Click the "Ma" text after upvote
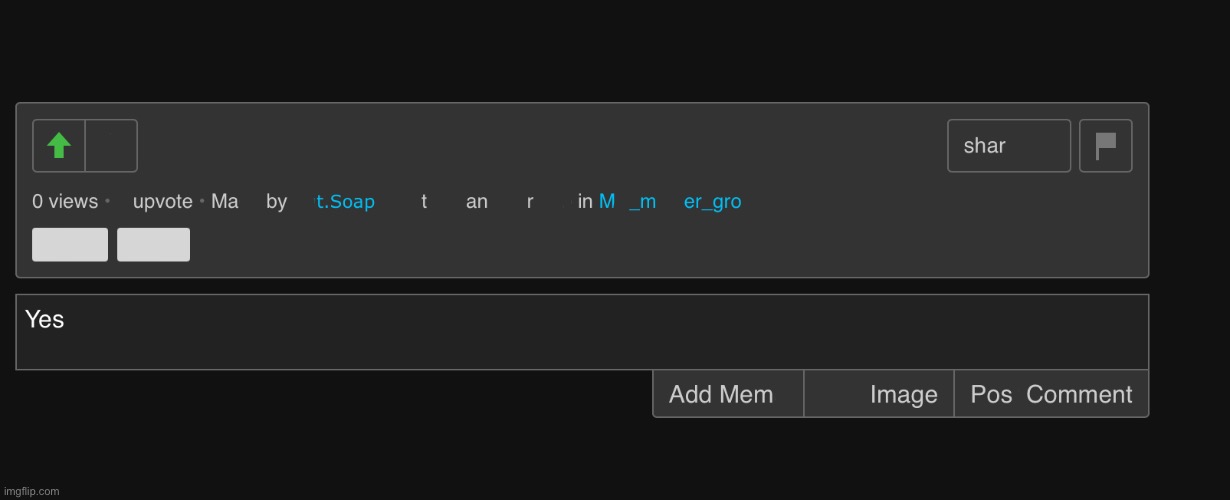The width and height of the screenshot is (1230, 500). click(225, 202)
